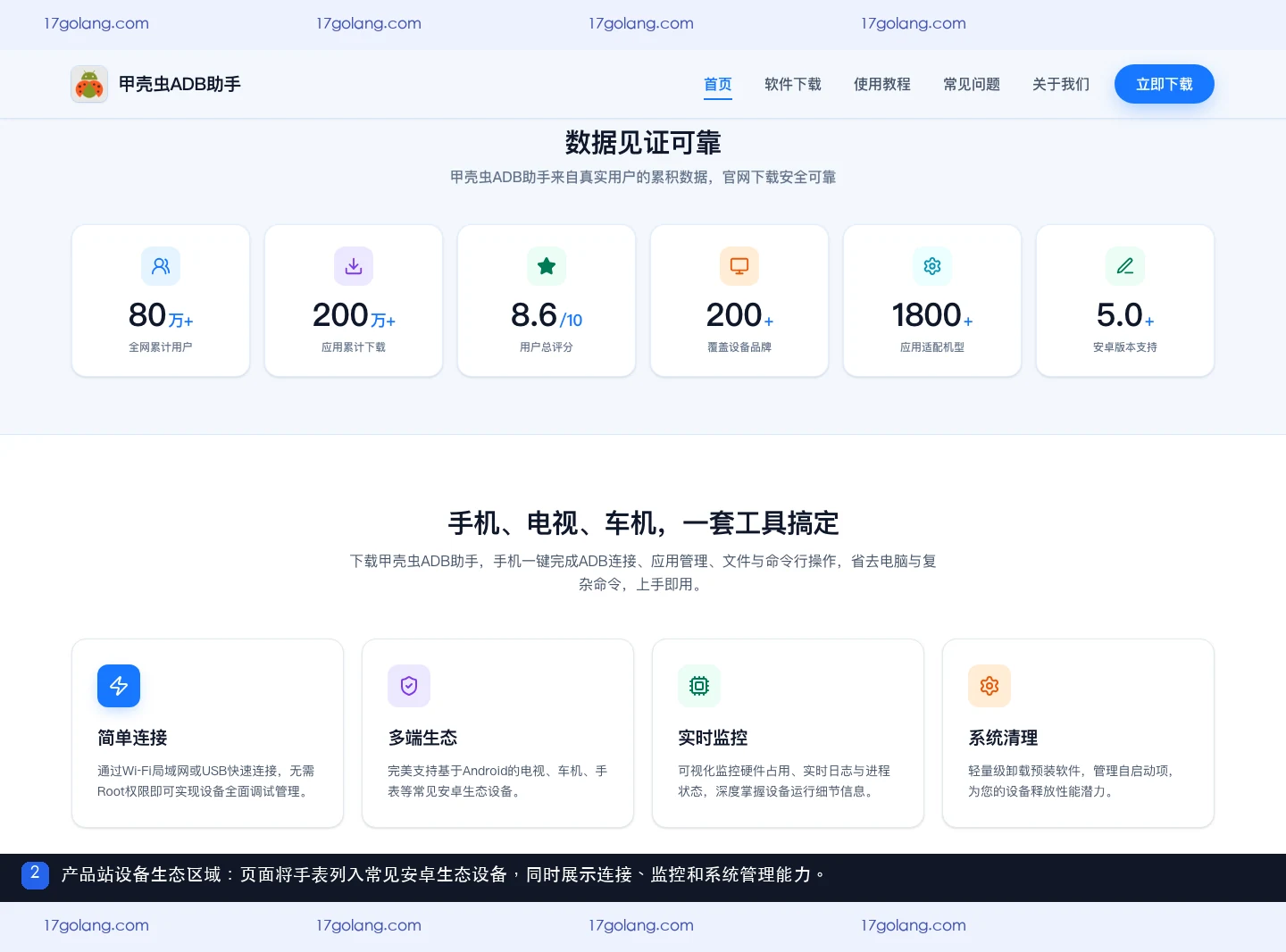
Task: Click the 手机、电视、车机，一套工具搞定 heading
Action: tap(643, 523)
